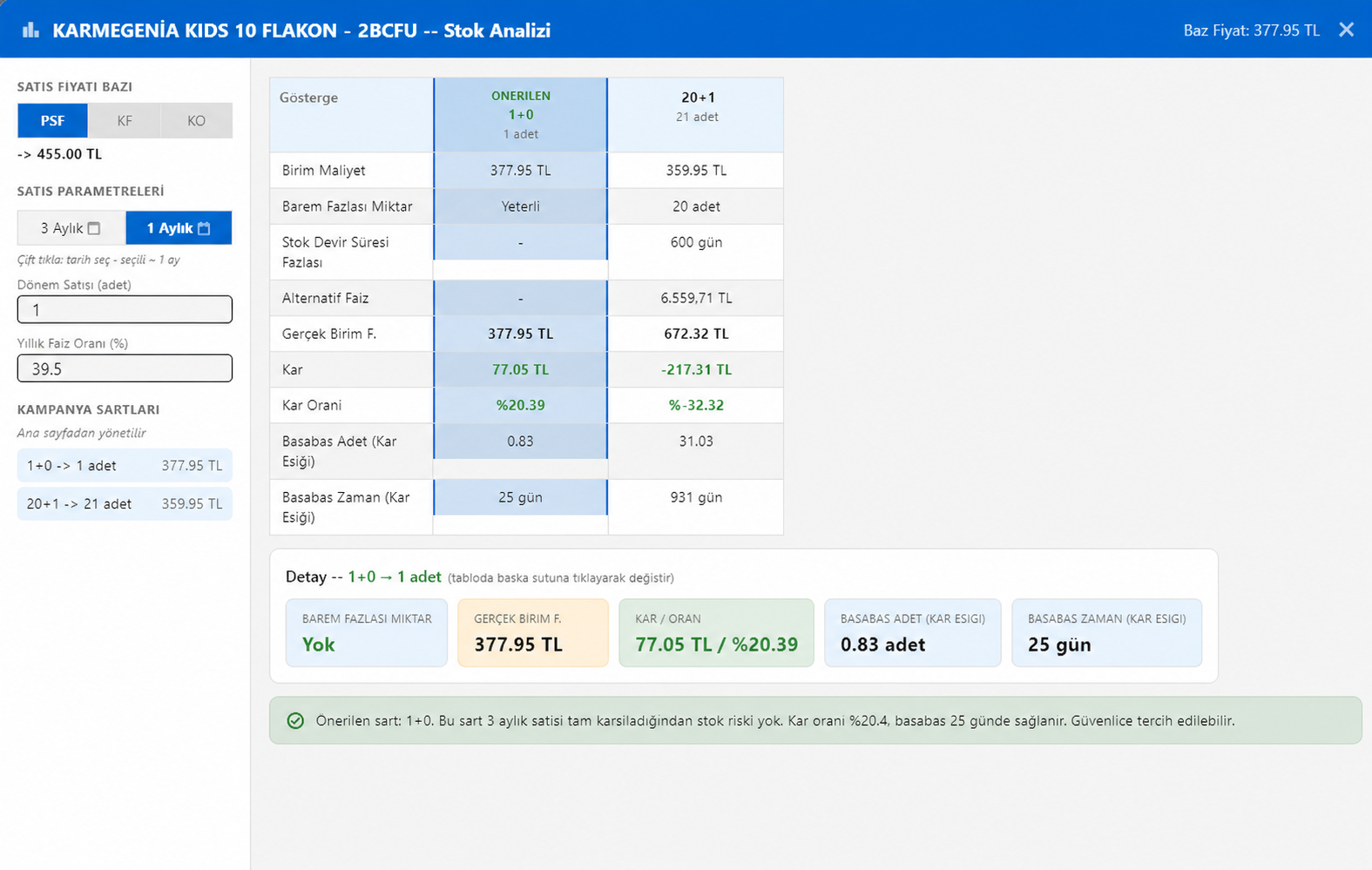Click the Kar Oranı row label
The width and height of the screenshot is (1372, 870).
click(311, 405)
